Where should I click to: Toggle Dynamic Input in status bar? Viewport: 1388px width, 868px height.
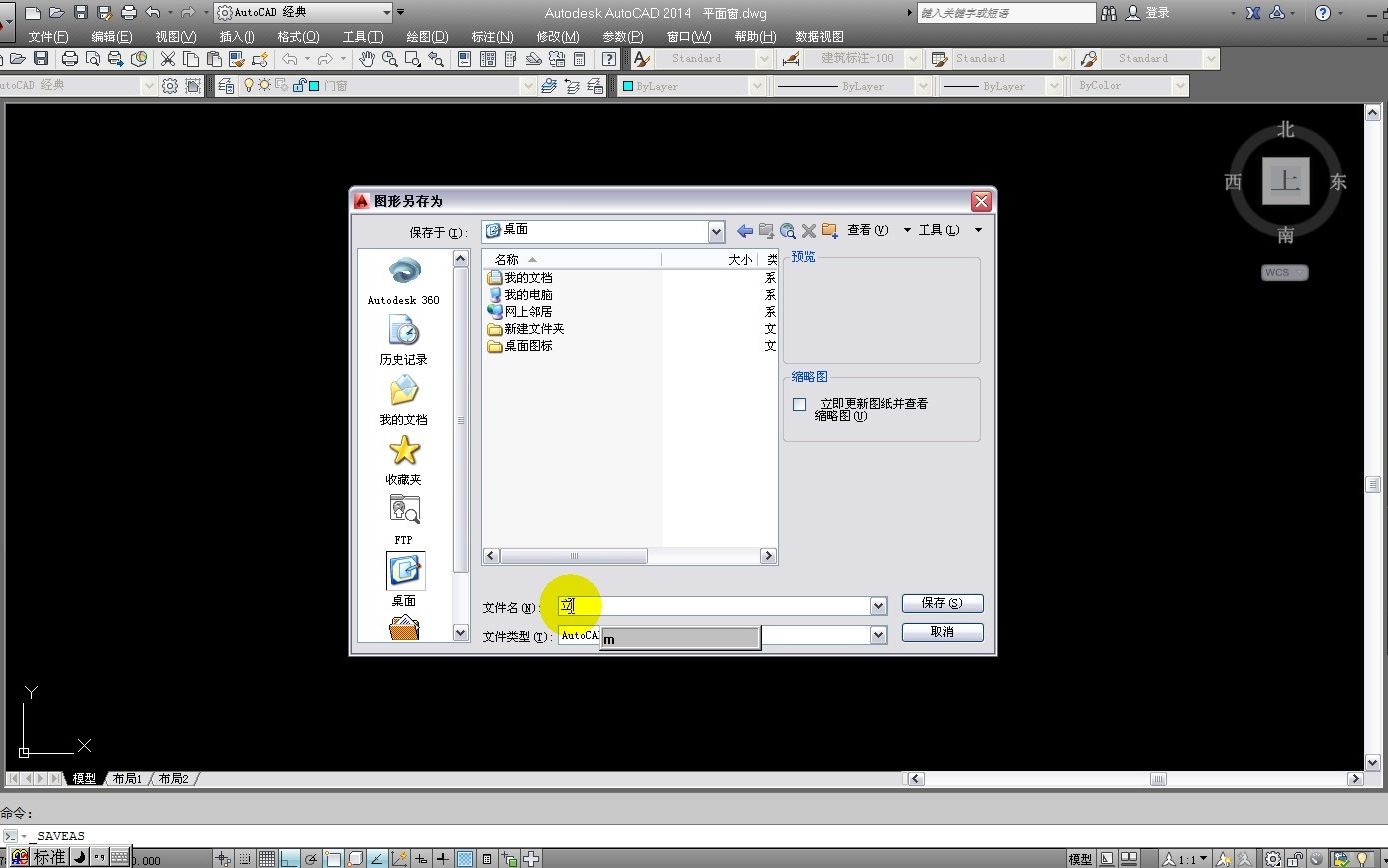(421, 858)
